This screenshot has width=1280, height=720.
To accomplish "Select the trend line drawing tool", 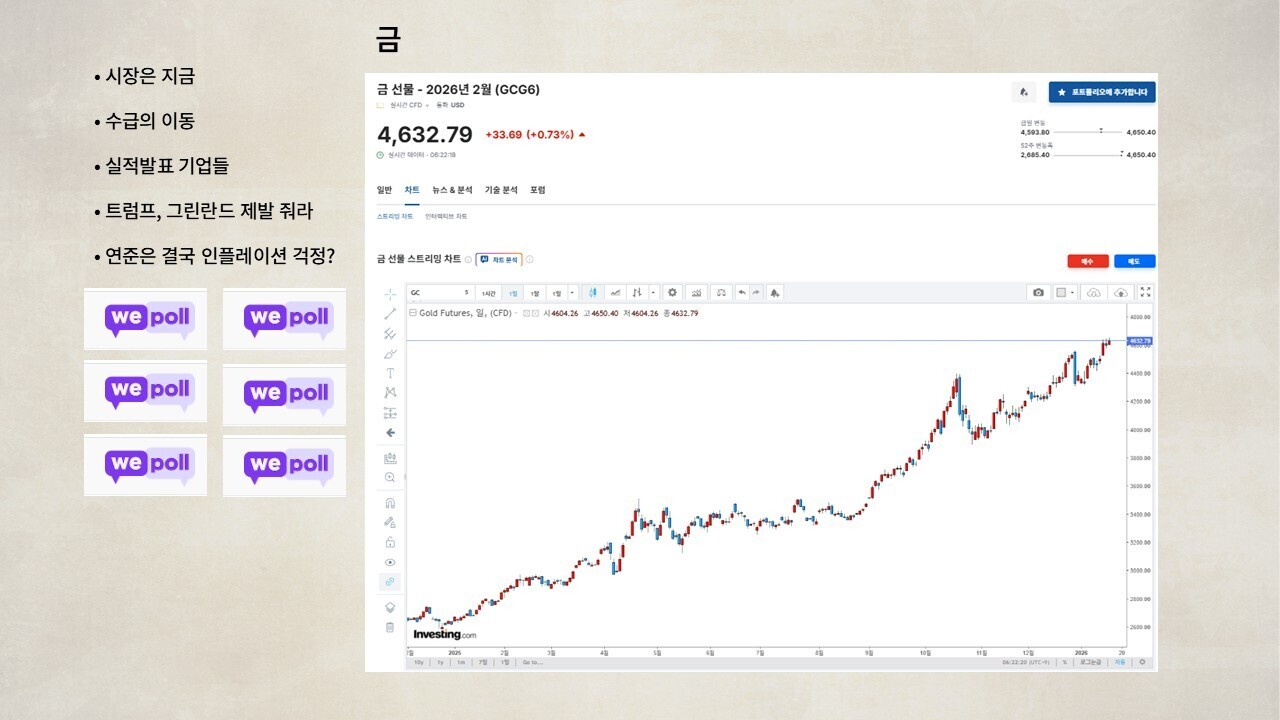I will click(390, 314).
